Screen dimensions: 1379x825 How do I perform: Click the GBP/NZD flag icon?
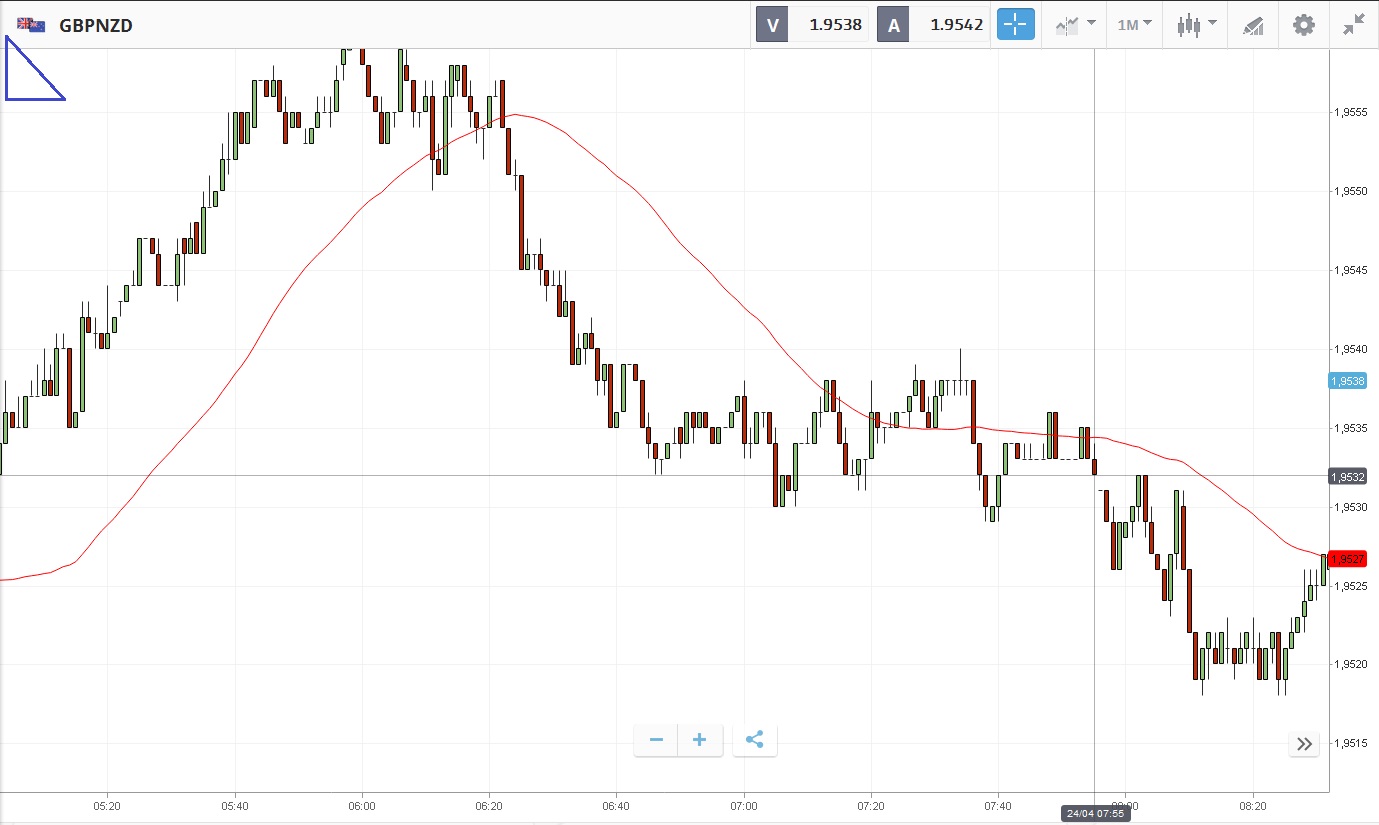[31, 25]
